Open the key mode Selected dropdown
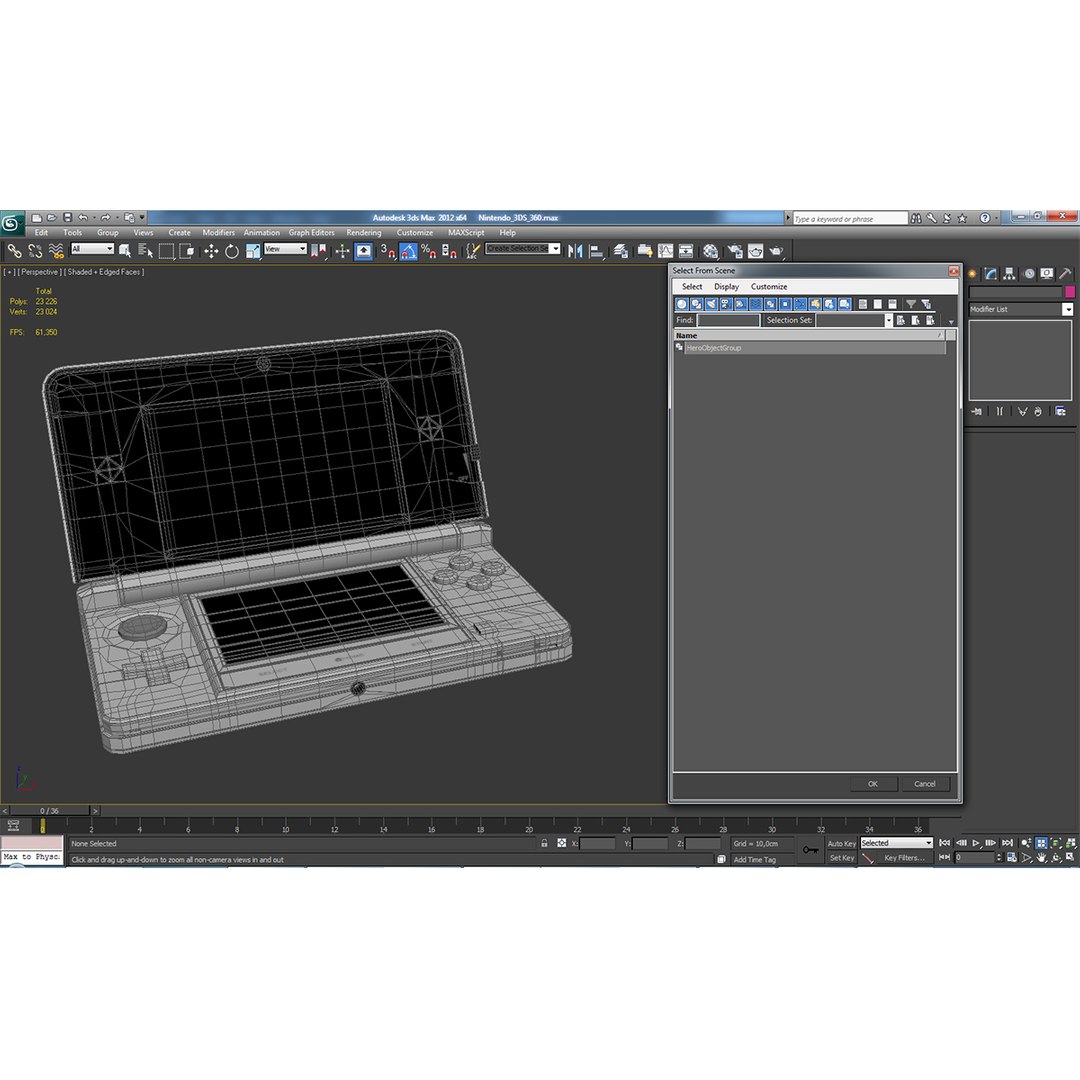This screenshot has height=1080, width=1080. (897, 843)
